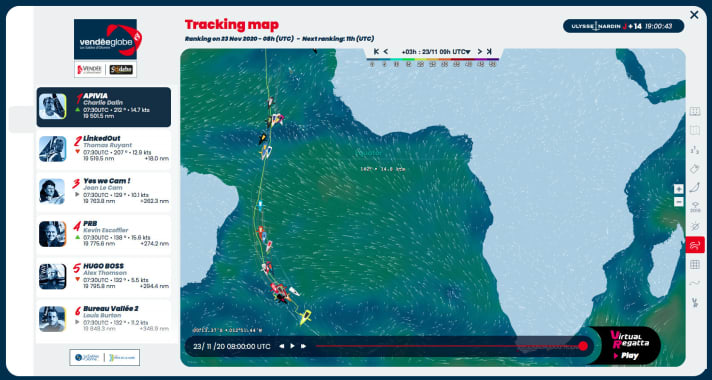Click the Tracking map title
This screenshot has height=380, width=712.
(x=232, y=25)
